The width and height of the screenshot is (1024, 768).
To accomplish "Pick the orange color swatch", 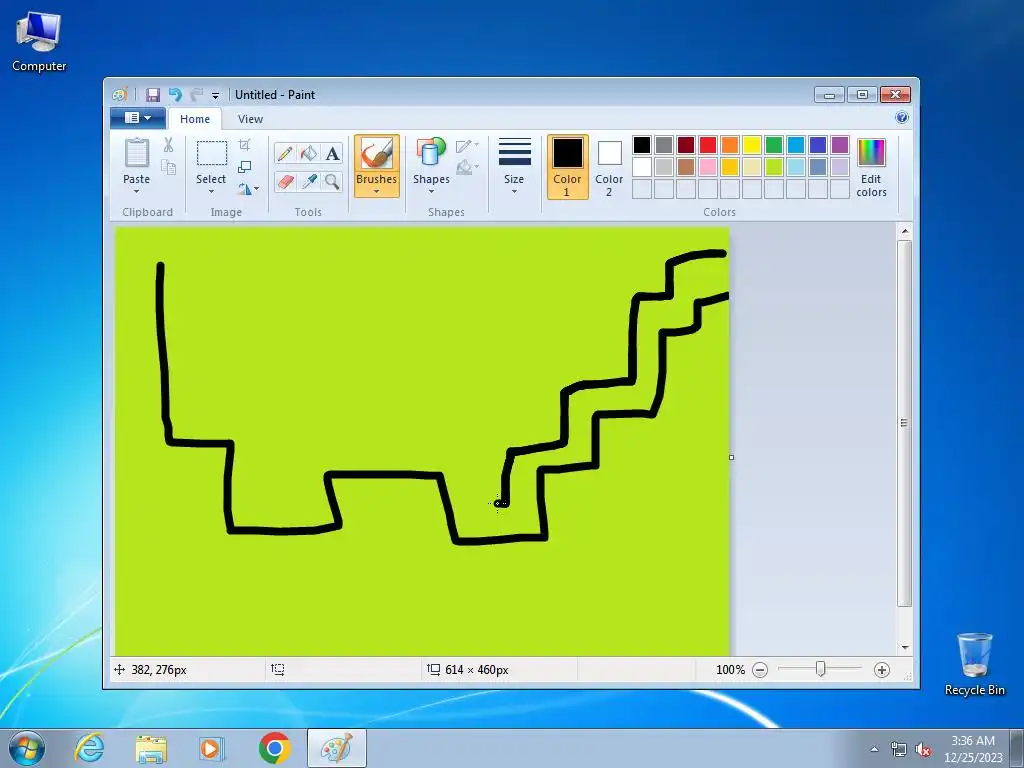I will coord(730,145).
